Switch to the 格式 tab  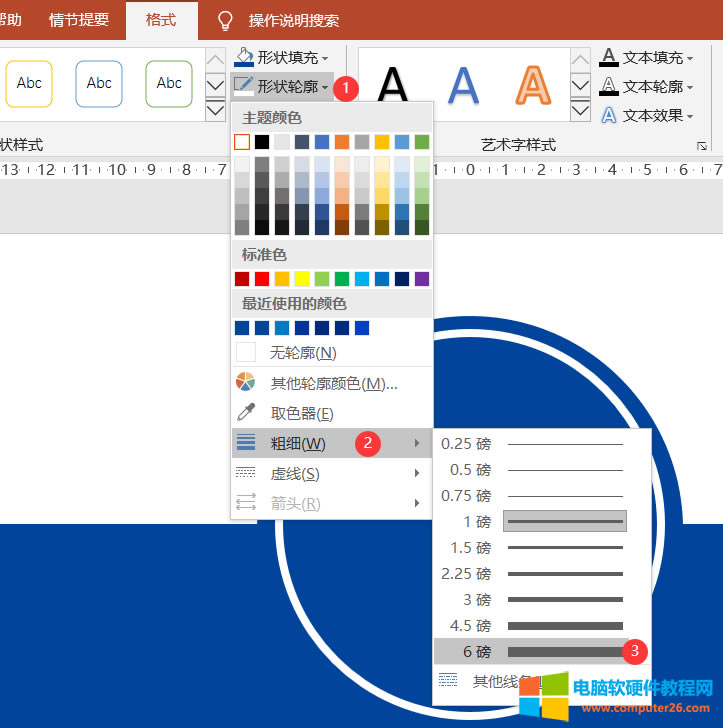click(160, 20)
